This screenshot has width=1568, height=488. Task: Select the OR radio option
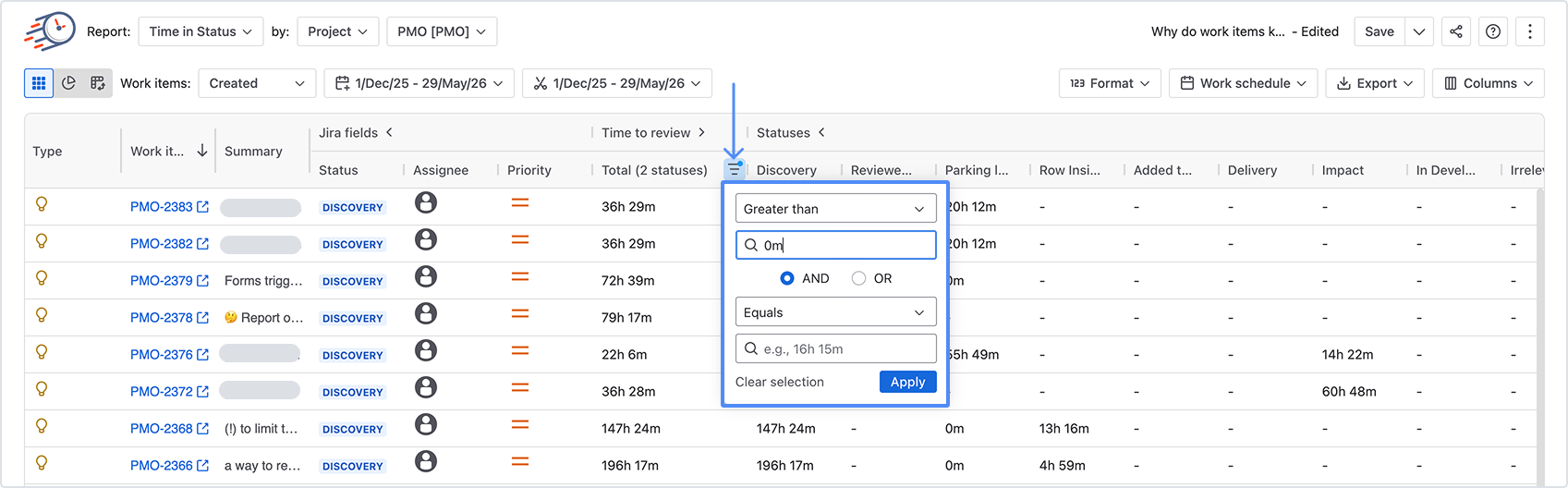click(859, 278)
